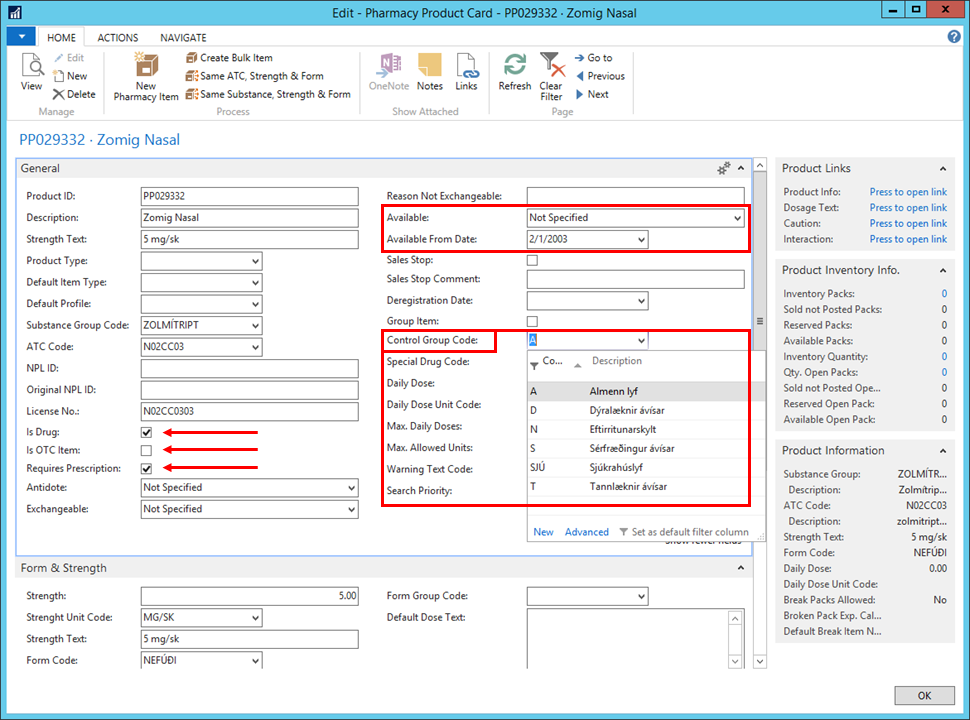The height and width of the screenshot is (720, 970).
Task: Click the Clear Filter icon
Action: coord(551,67)
